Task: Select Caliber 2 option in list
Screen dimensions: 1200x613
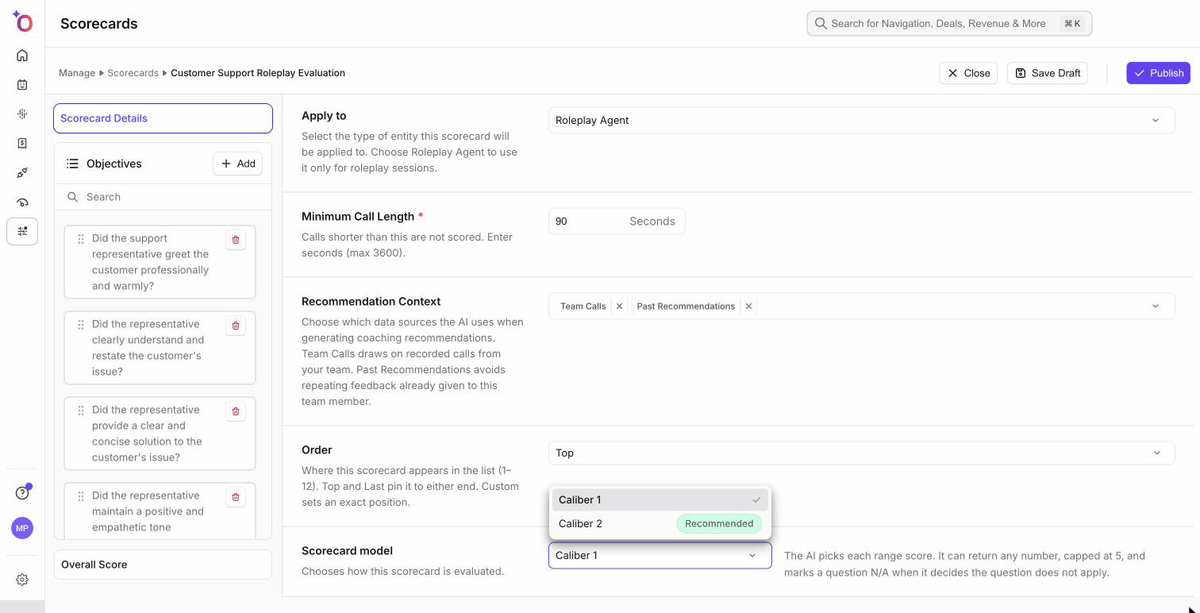Action: click(x=660, y=523)
